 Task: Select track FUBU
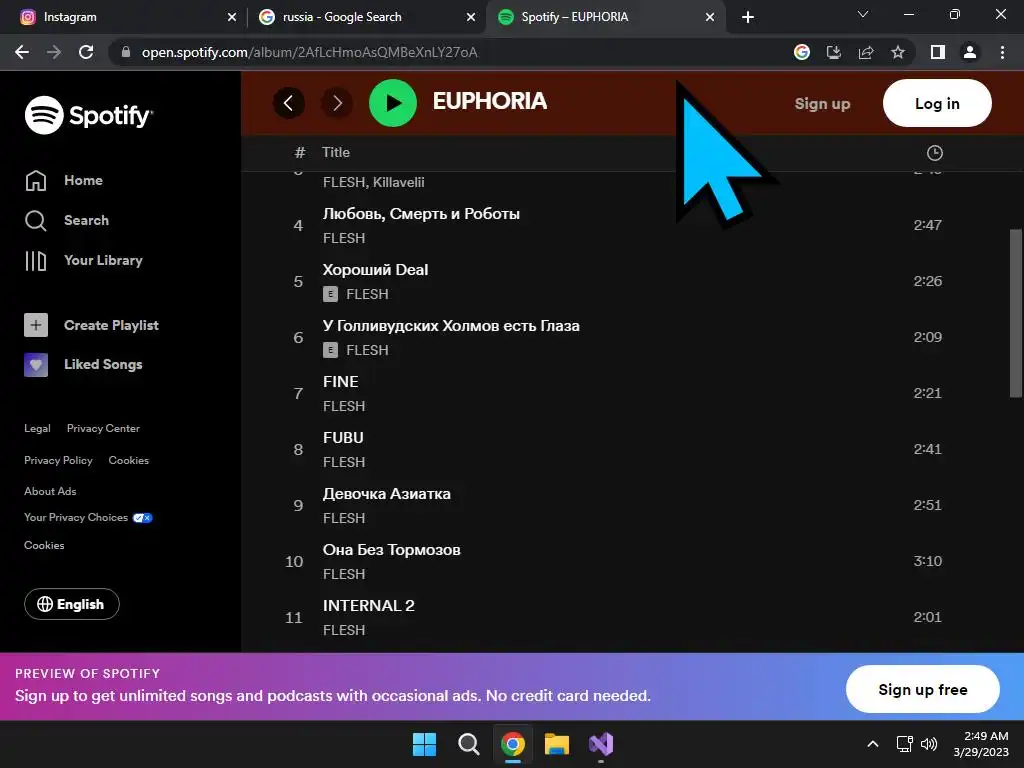point(343,438)
